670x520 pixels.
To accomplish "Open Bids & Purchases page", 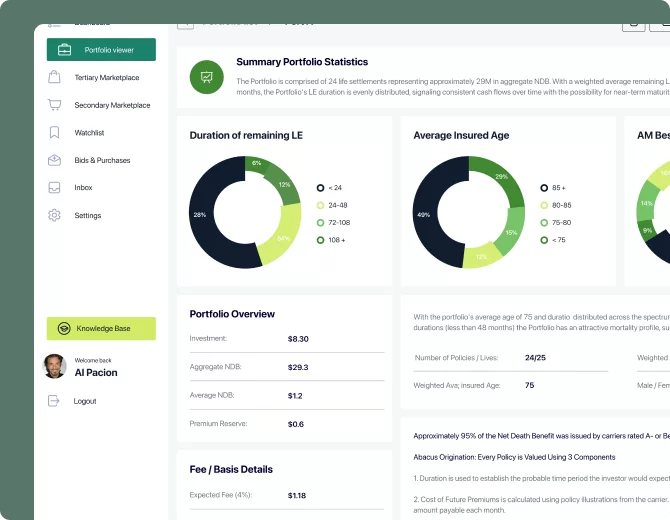I will tap(102, 160).
